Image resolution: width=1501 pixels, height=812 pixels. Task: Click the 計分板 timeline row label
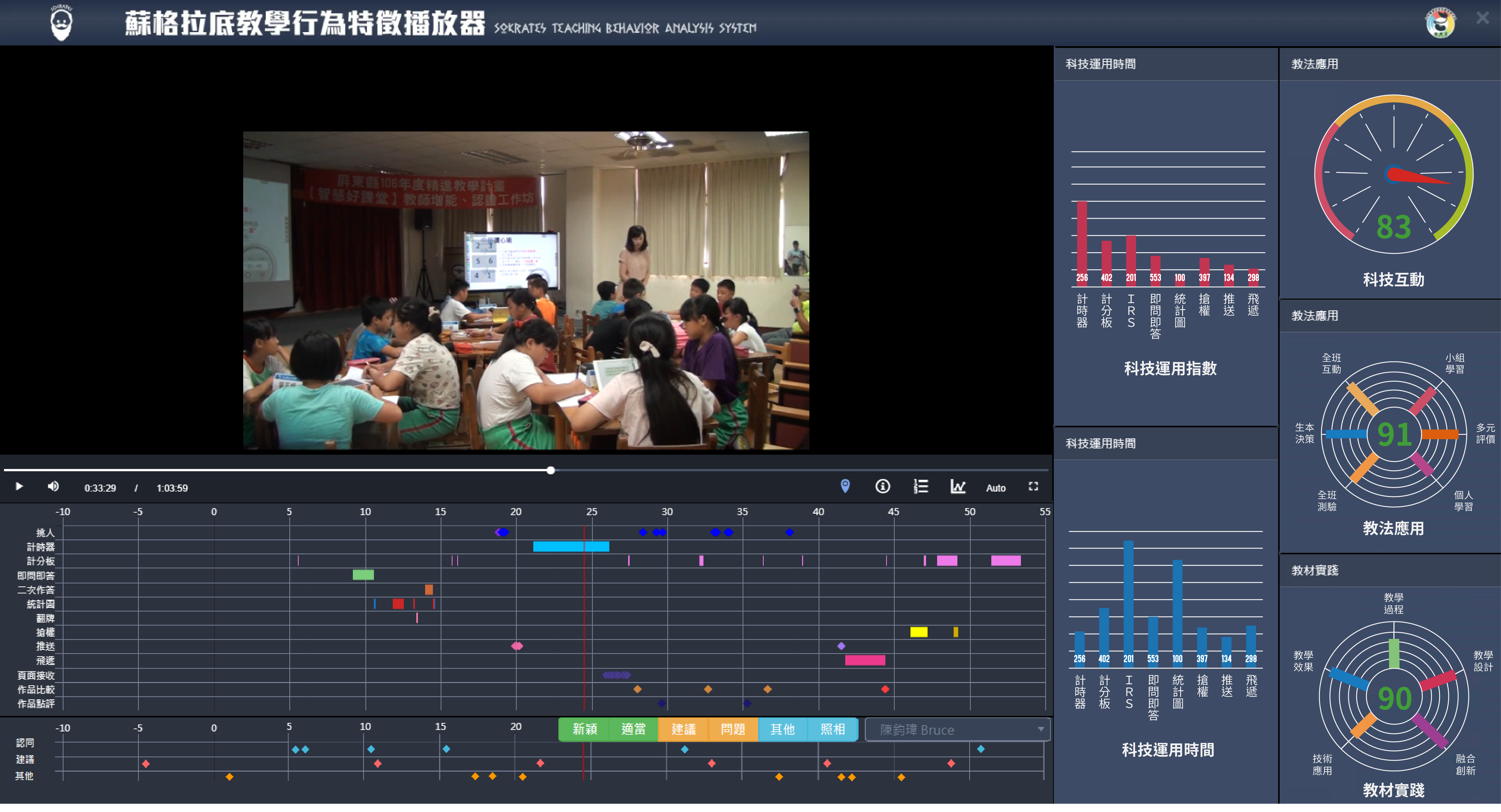click(x=41, y=561)
